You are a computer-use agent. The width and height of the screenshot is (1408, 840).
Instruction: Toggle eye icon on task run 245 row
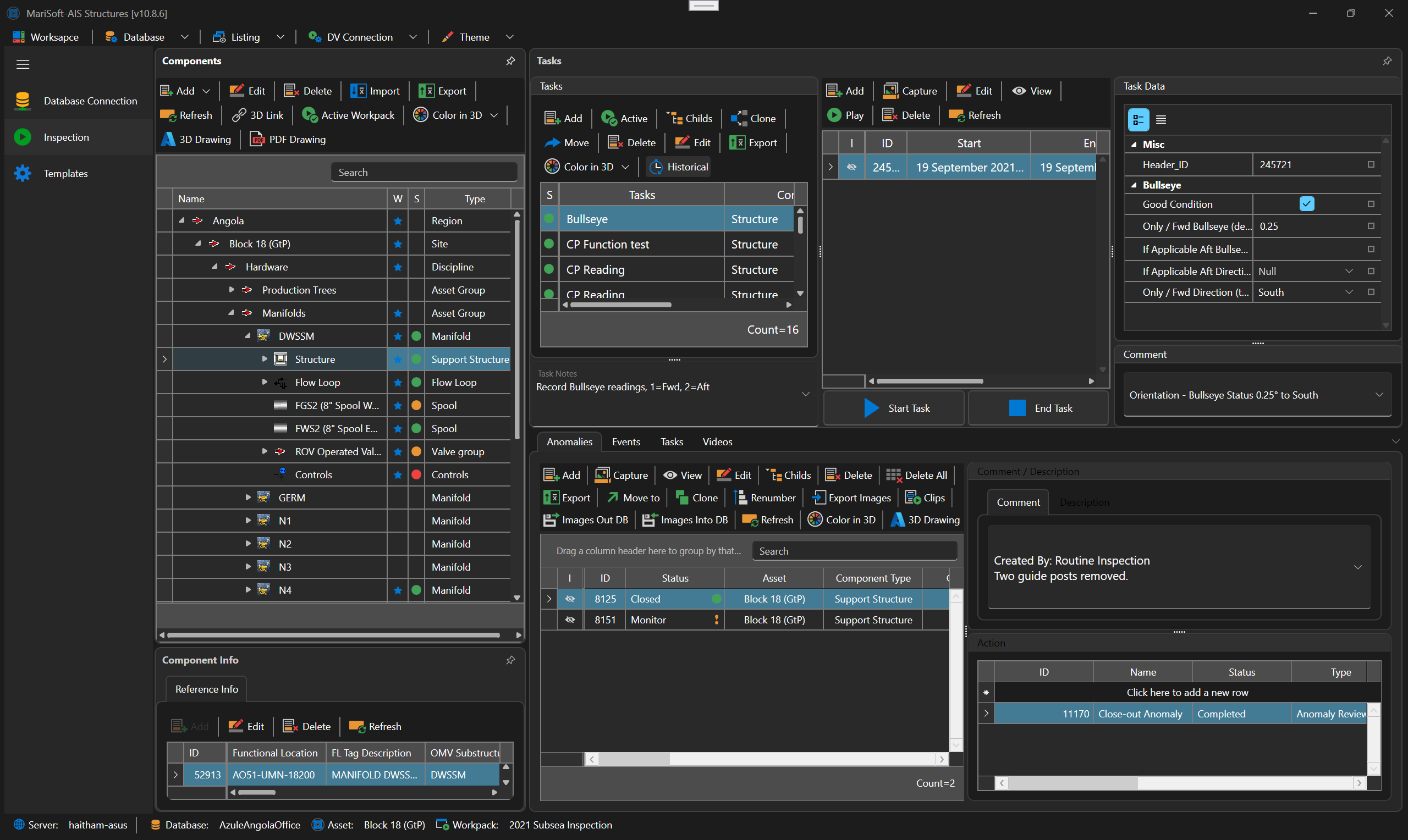tap(851, 167)
